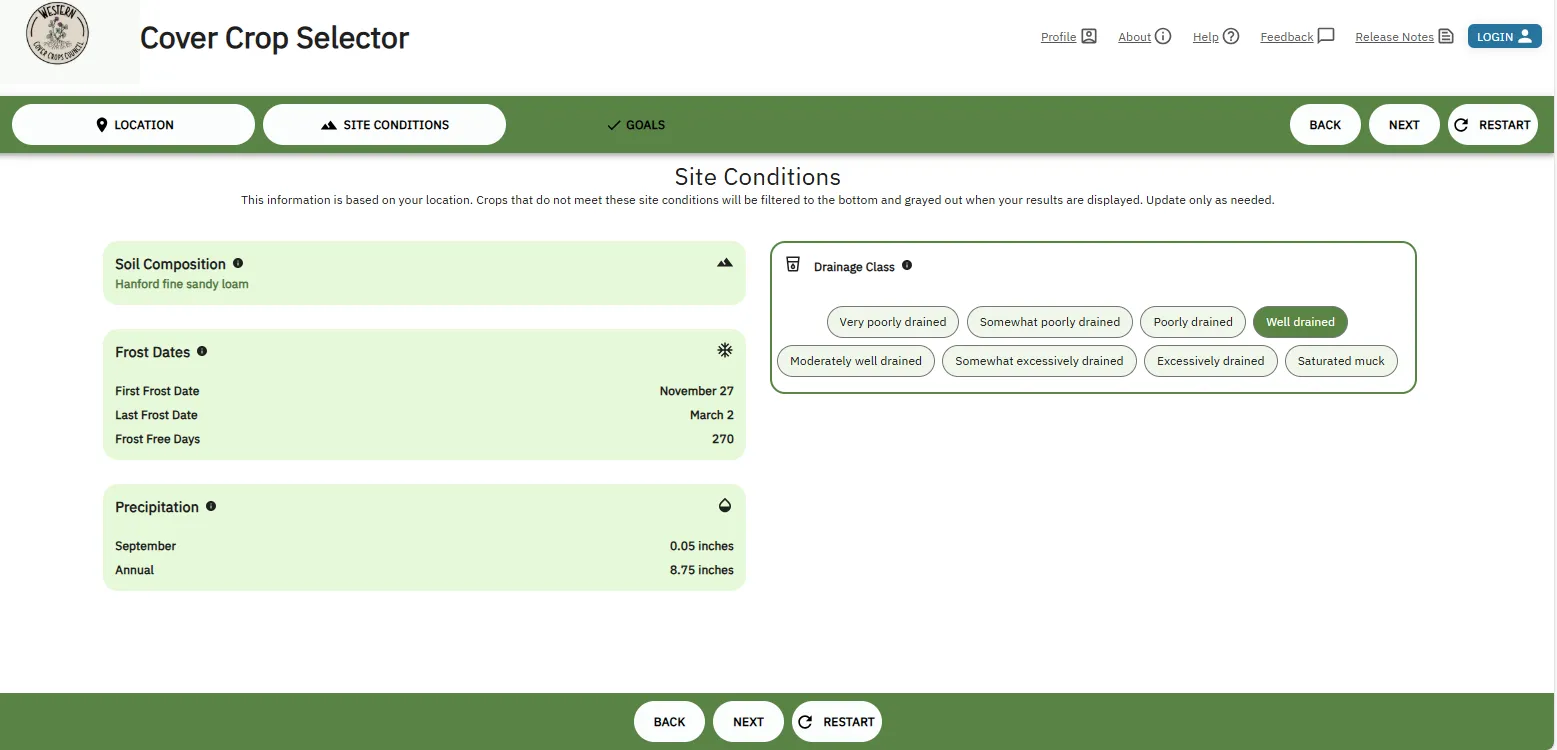The image size is (1557, 750).
Task: Open the Release Notes link
Action: point(1403,37)
